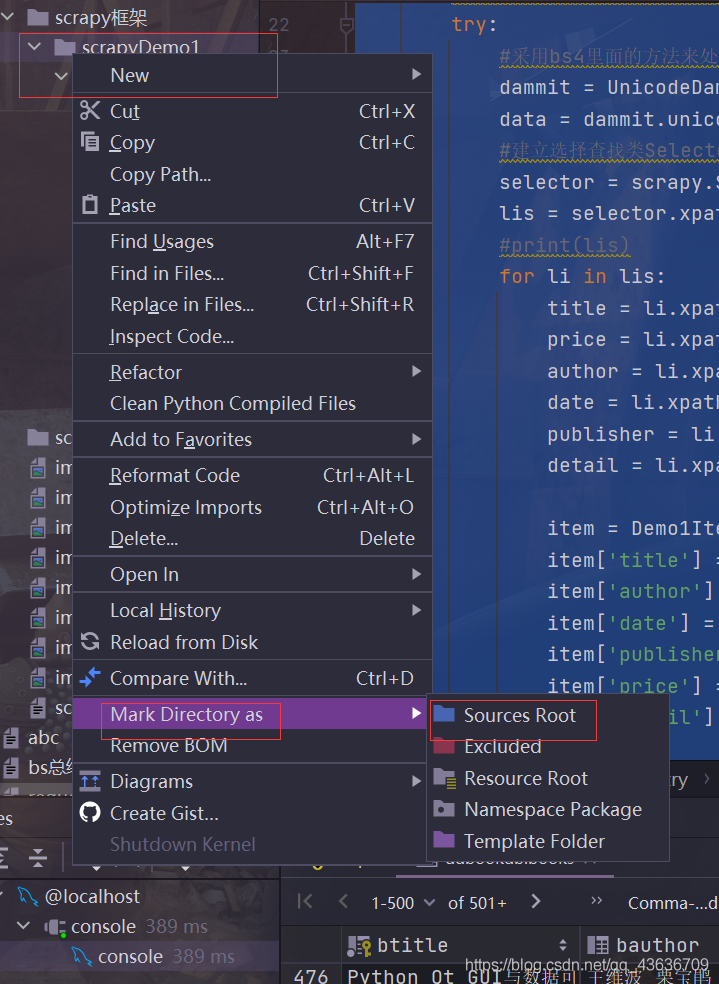719x984 pixels.
Task: Select Namespace Package option
Action: coord(552,809)
